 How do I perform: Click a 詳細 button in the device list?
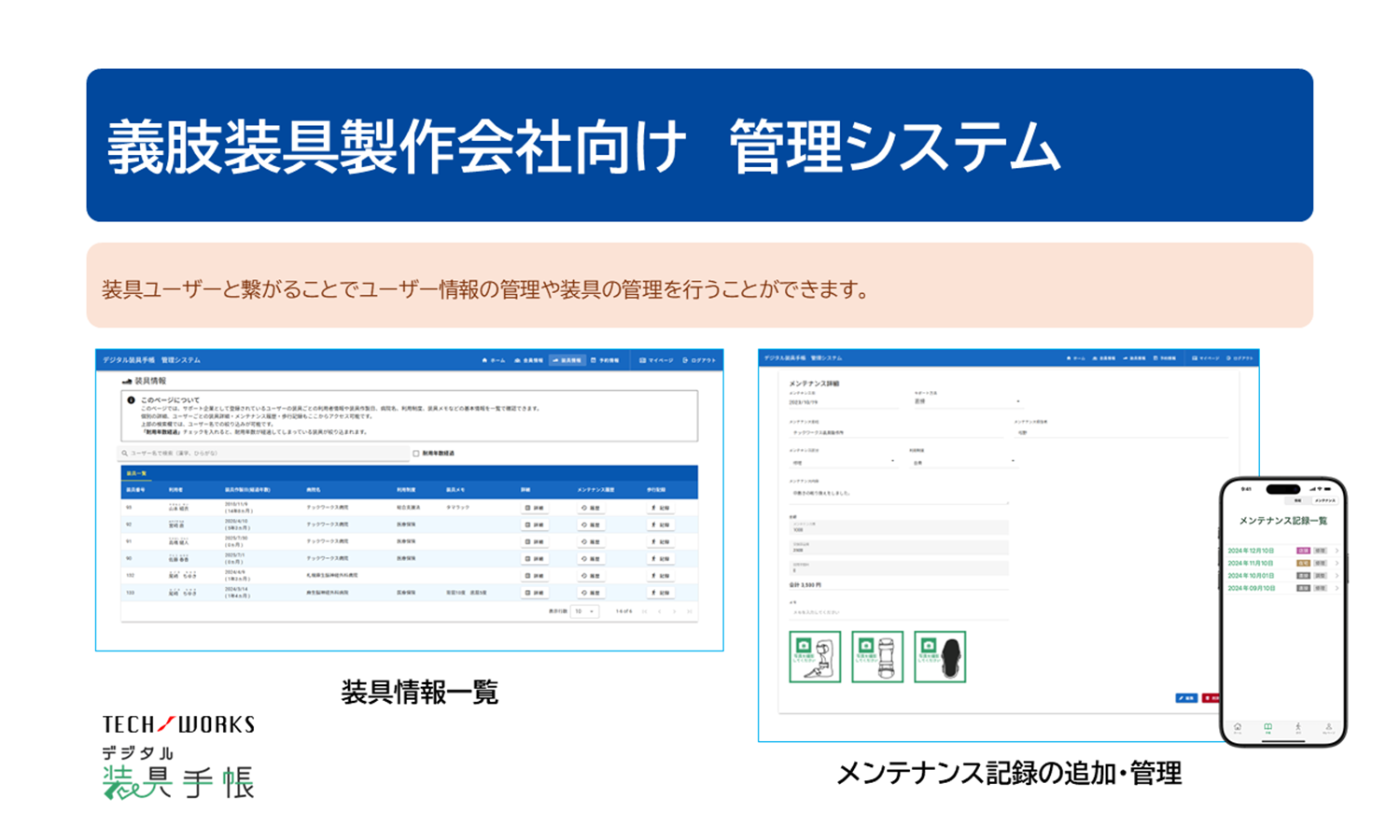click(x=534, y=508)
